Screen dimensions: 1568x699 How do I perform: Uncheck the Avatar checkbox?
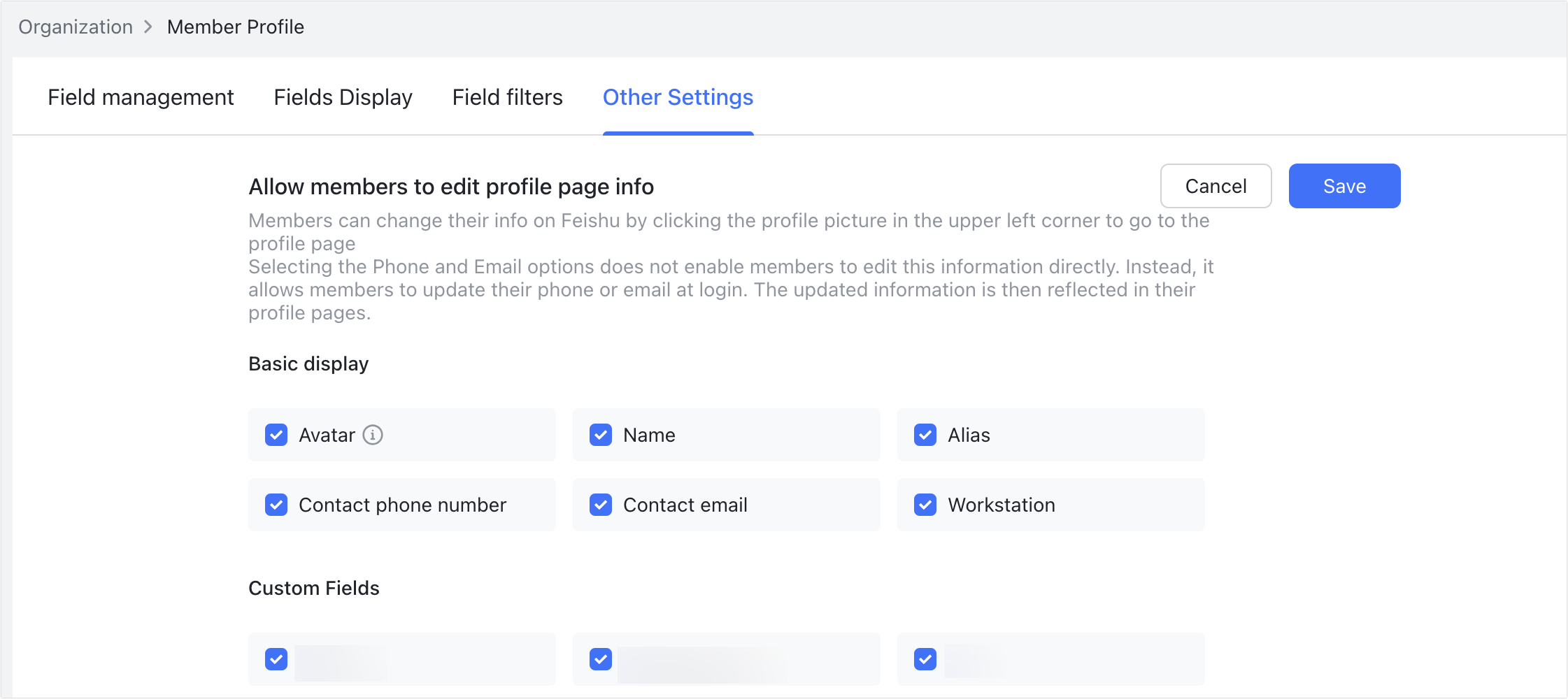[276, 435]
